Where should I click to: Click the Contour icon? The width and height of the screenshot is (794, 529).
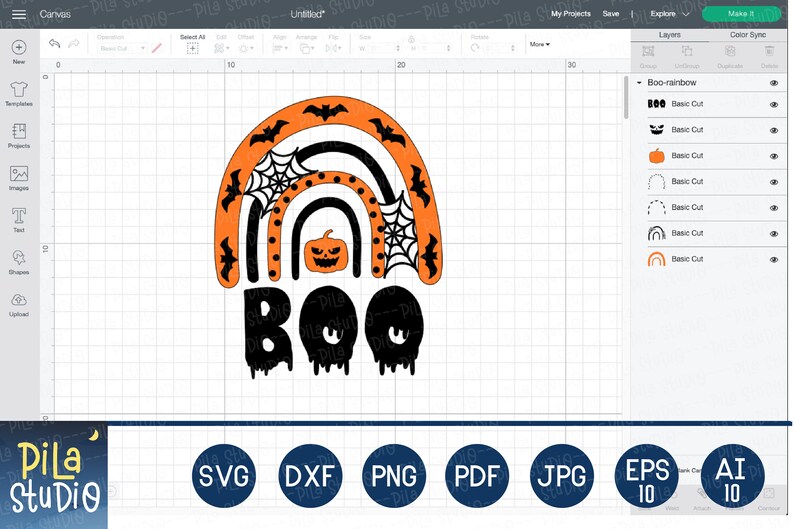[x=769, y=494]
